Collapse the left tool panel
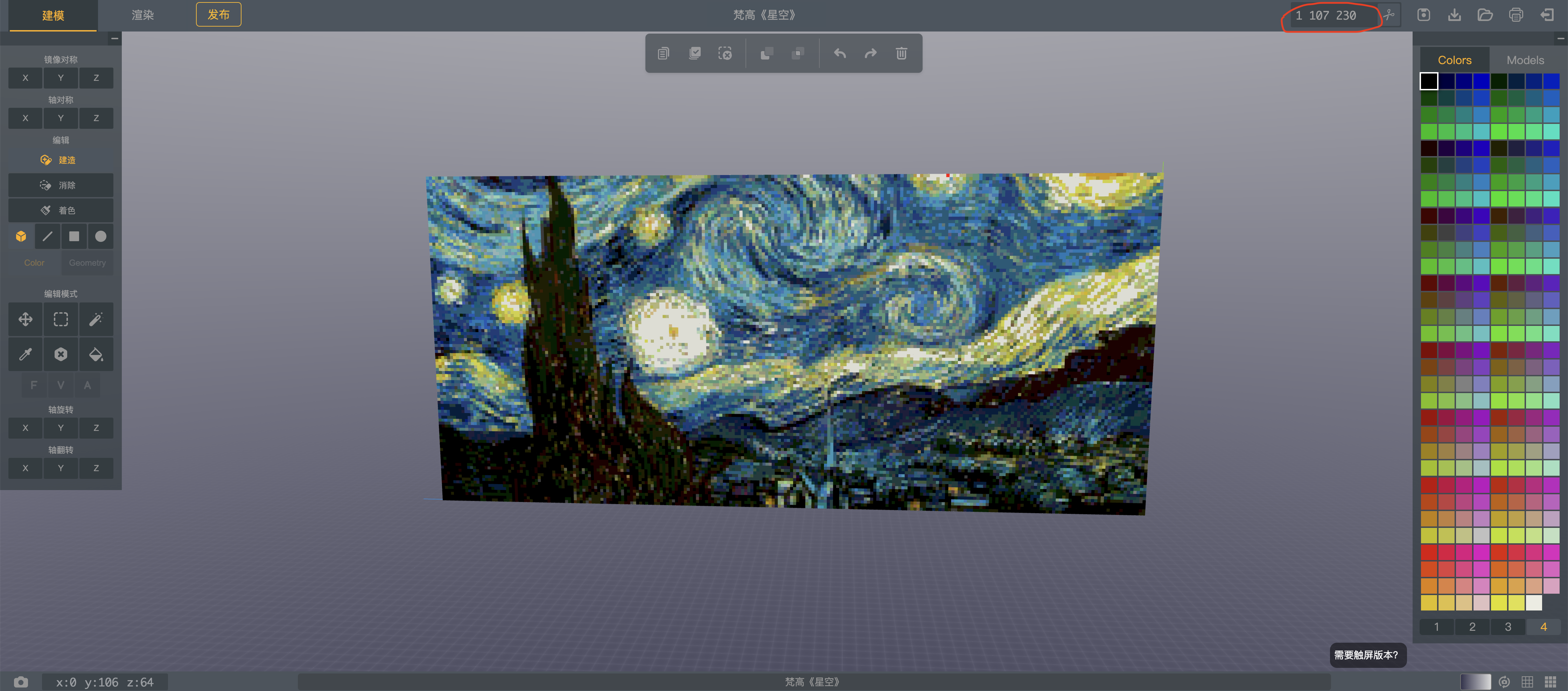This screenshot has width=1568, height=691. pyautogui.click(x=114, y=39)
